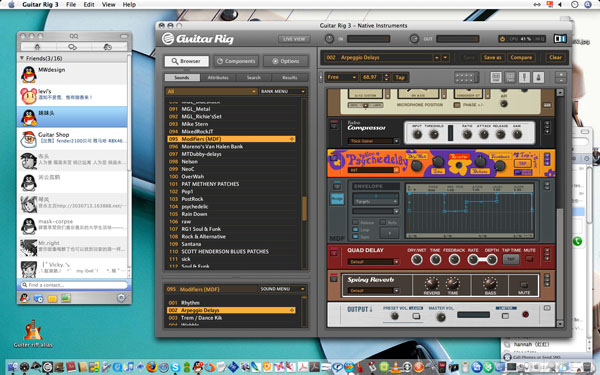
Task: Toggle Envelope Loop checkbox
Action: (x=355, y=230)
